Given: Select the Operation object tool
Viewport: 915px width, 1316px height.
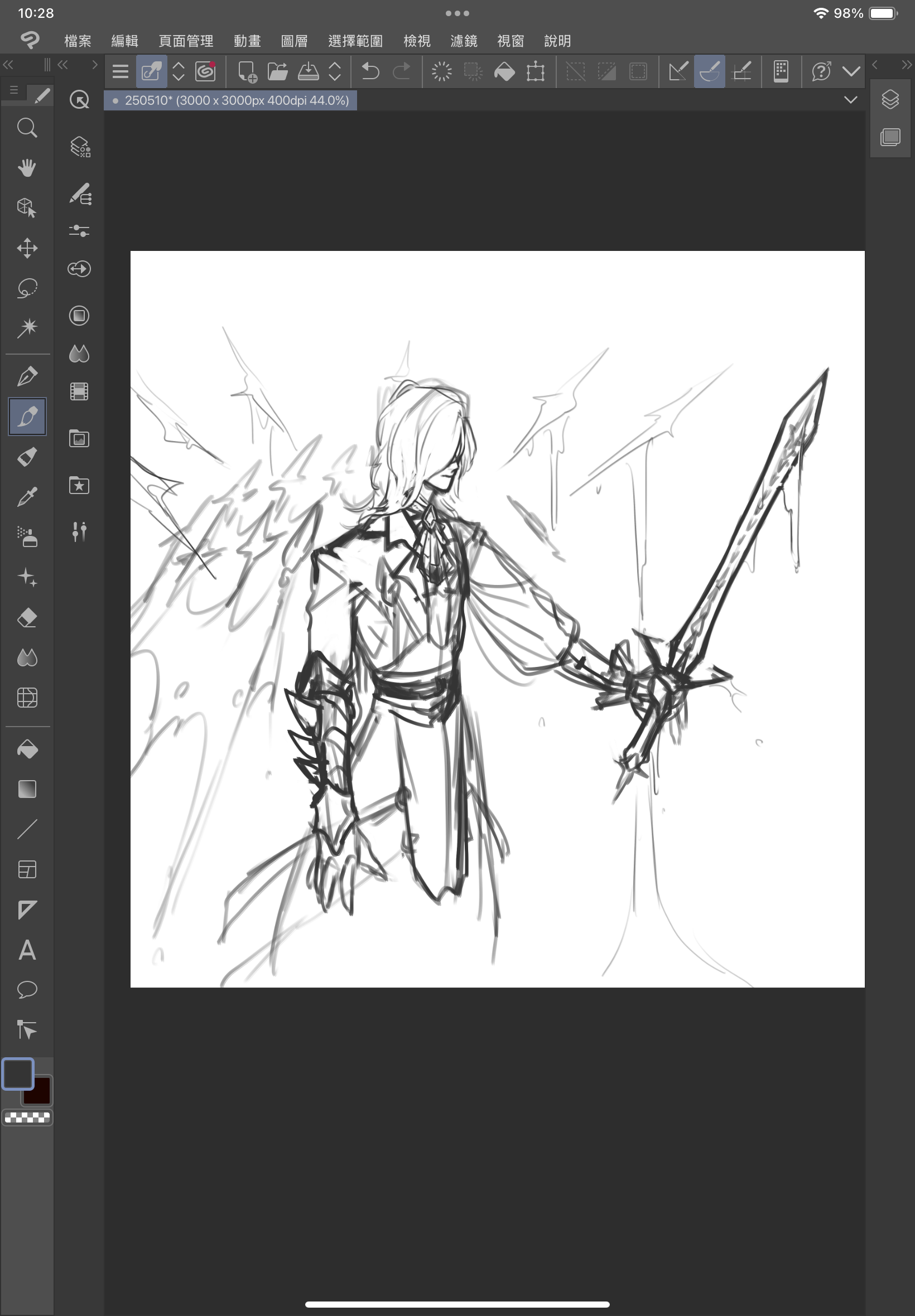Looking at the screenshot, I should [x=27, y=208].
